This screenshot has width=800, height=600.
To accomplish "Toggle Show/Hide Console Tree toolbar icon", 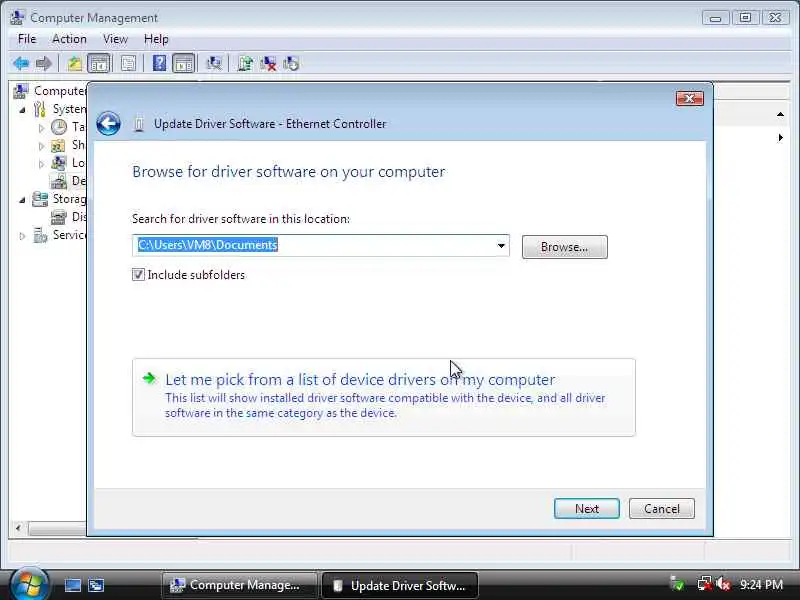I will (x=99, y=64).
